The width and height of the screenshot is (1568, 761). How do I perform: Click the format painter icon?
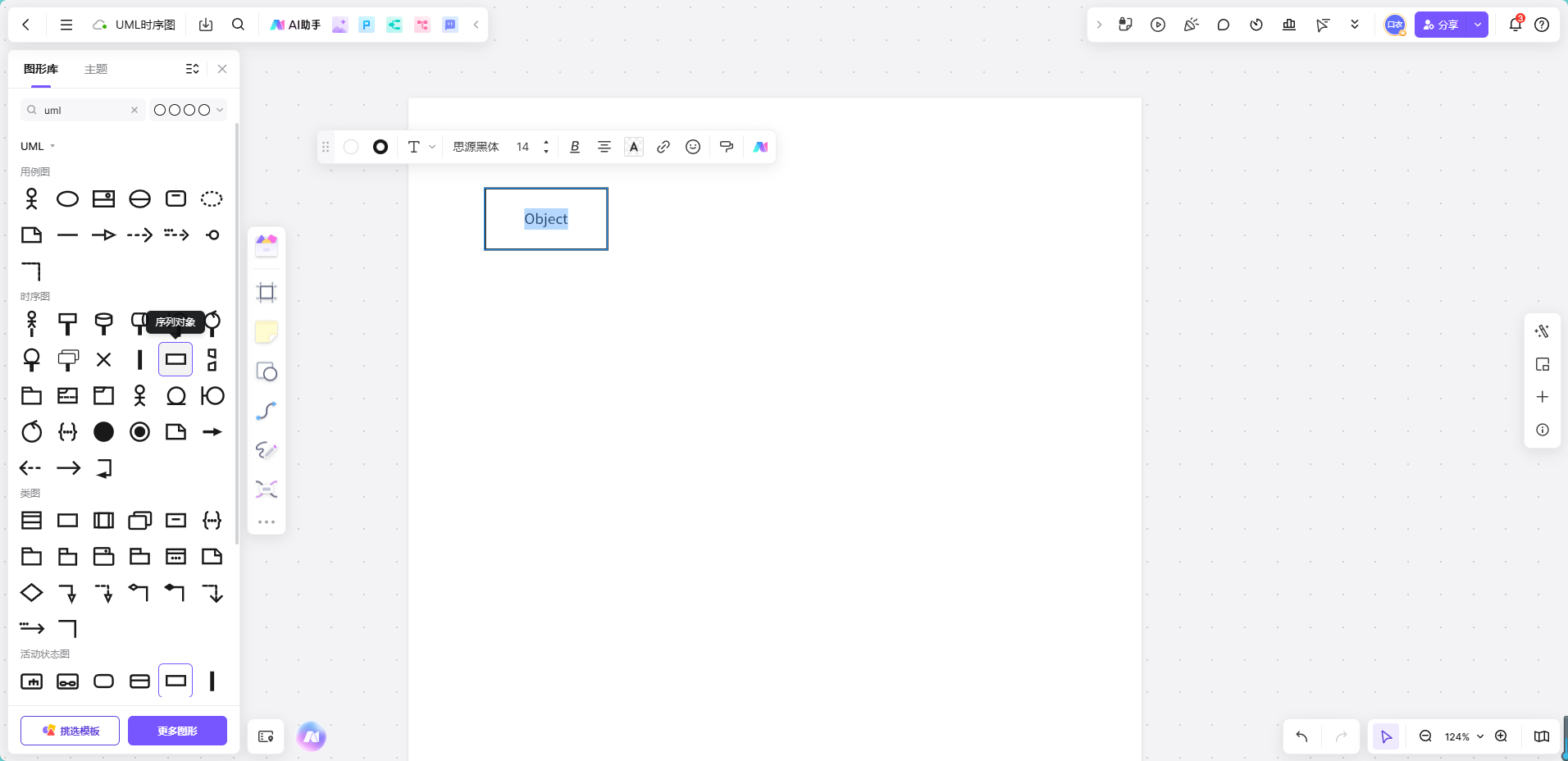(727, 147)
